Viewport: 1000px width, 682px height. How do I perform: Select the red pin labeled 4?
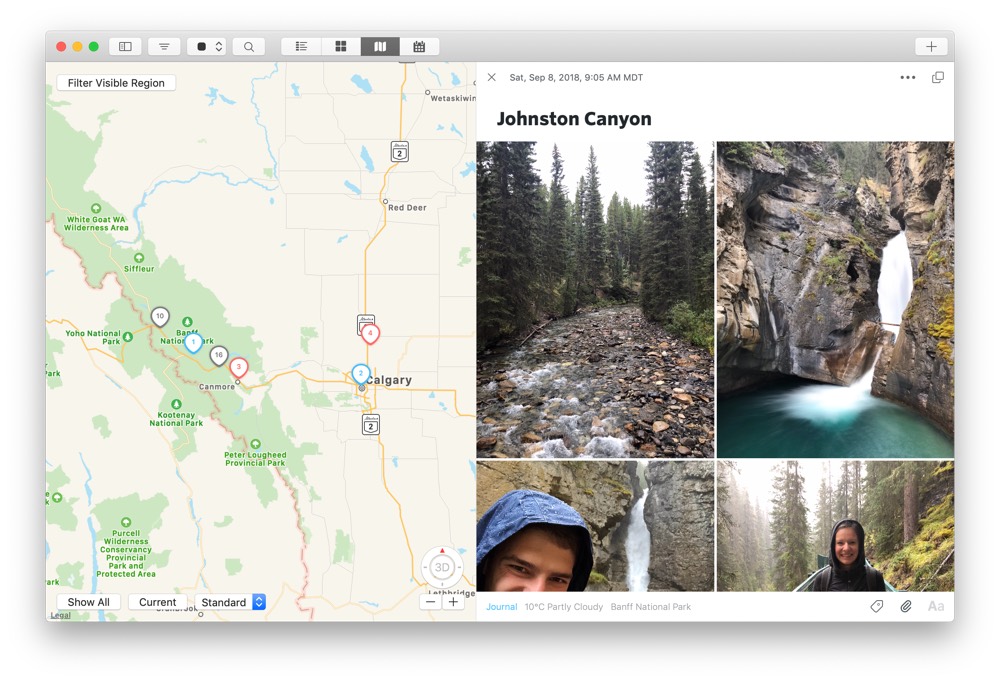click(x=370, y=334)
